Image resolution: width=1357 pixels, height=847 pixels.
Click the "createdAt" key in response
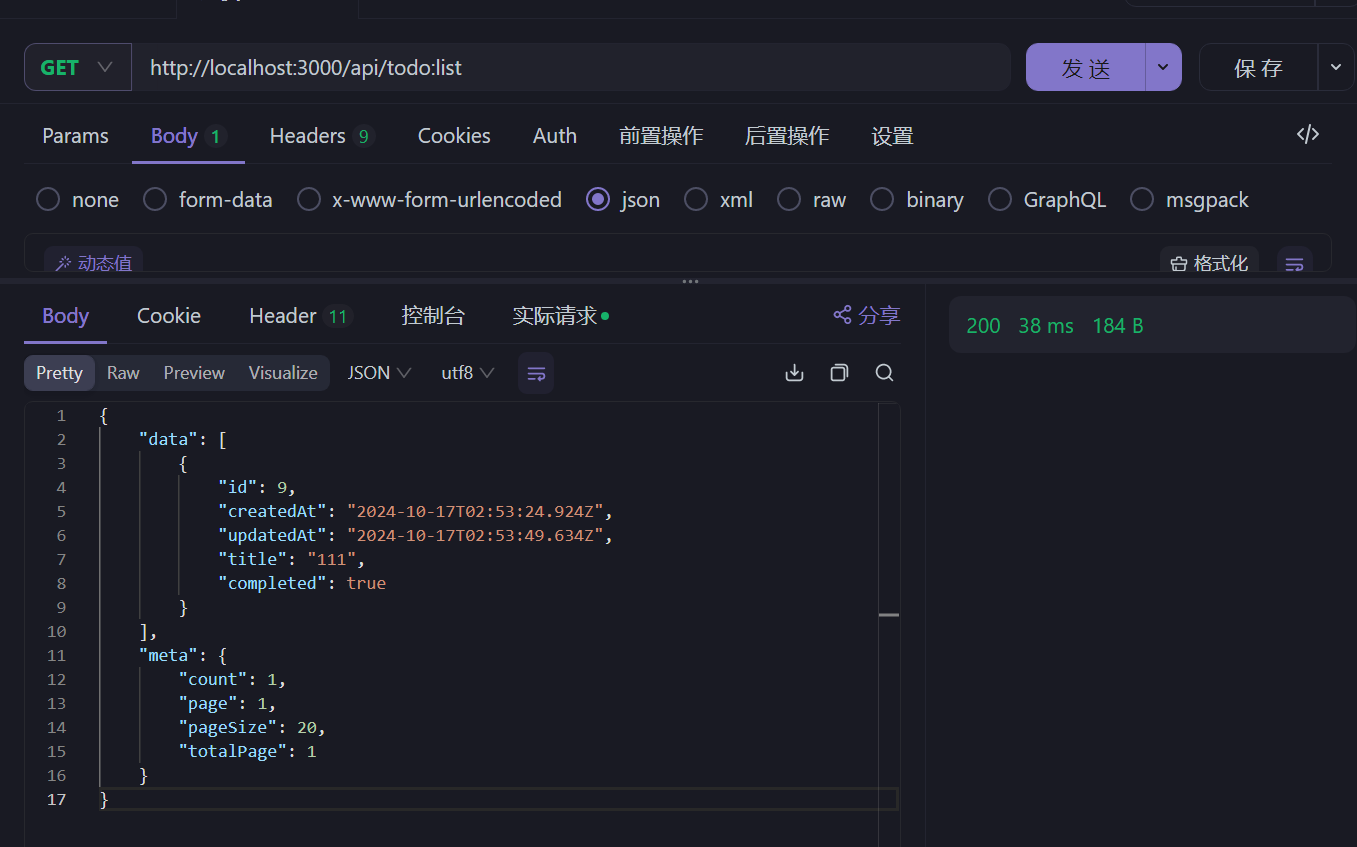pyautogui.click(x=272, y=511)
